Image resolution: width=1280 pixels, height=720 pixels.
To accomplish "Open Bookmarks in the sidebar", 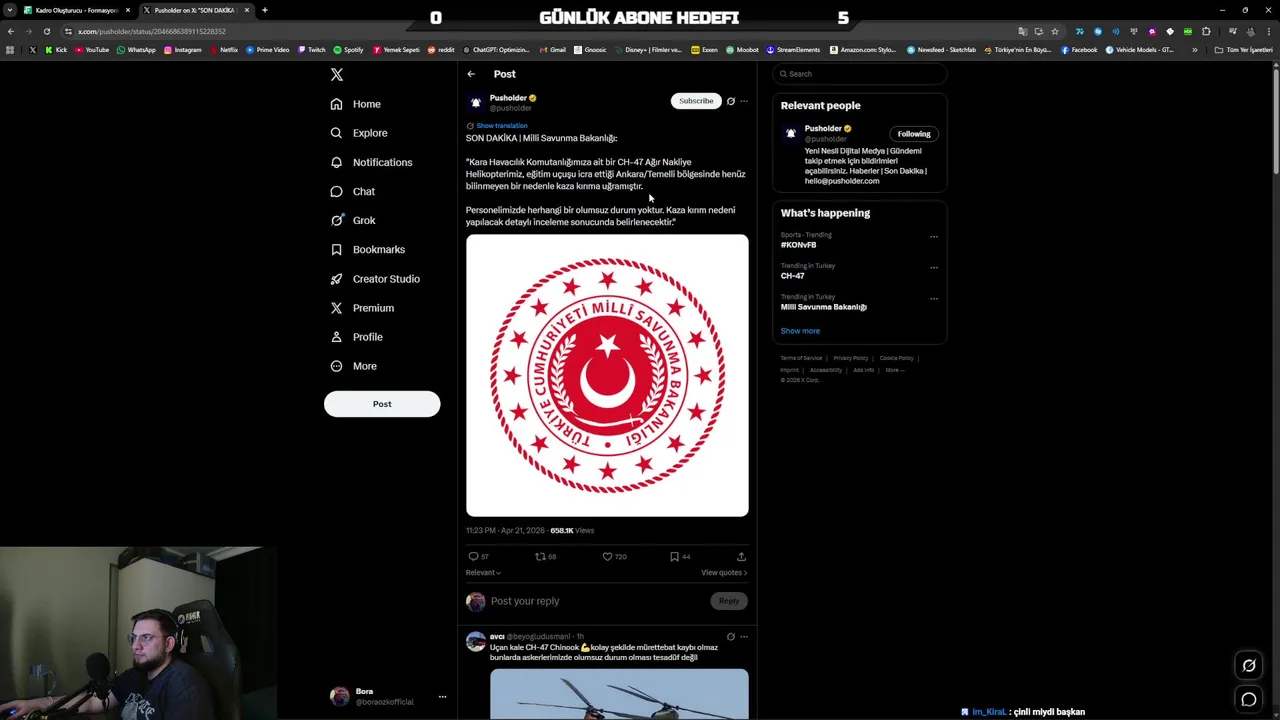I will pyautogui.click(x=368, y=249).
